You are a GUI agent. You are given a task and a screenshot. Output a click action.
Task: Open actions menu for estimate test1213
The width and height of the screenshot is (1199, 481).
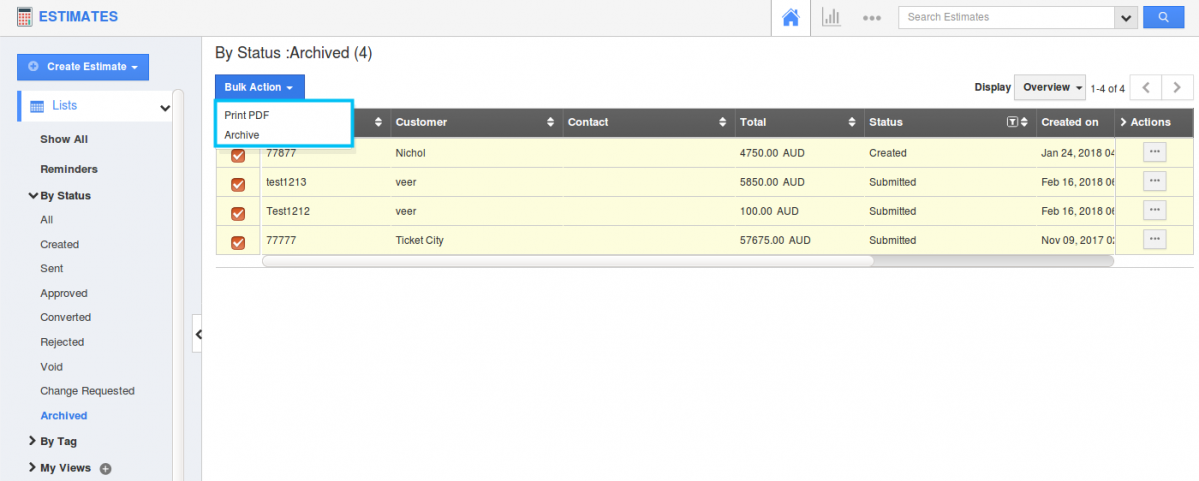(1155, 181)
